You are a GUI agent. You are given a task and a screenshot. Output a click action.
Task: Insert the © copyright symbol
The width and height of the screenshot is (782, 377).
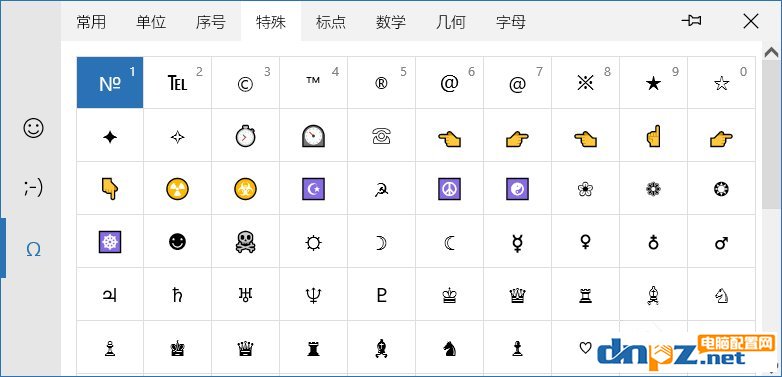point(245,82)
